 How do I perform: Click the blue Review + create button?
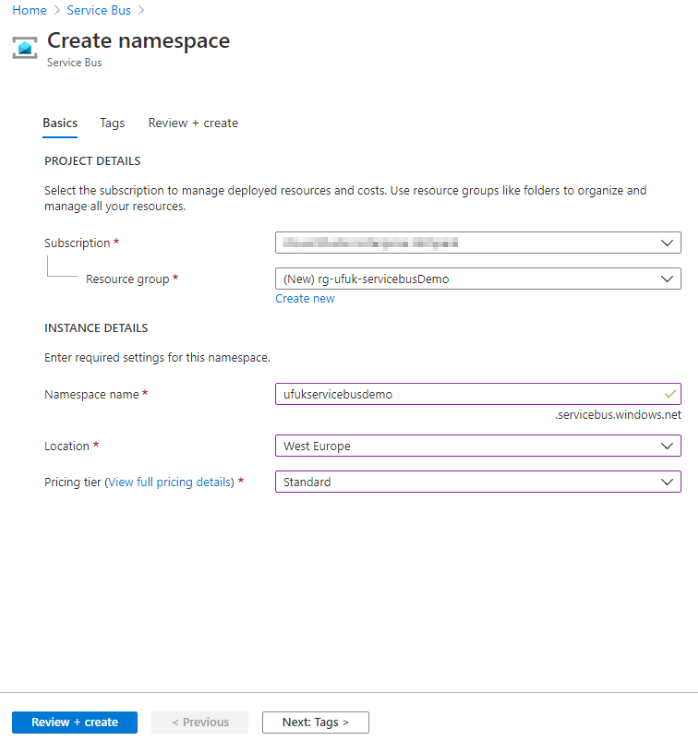tap(75, 722)
